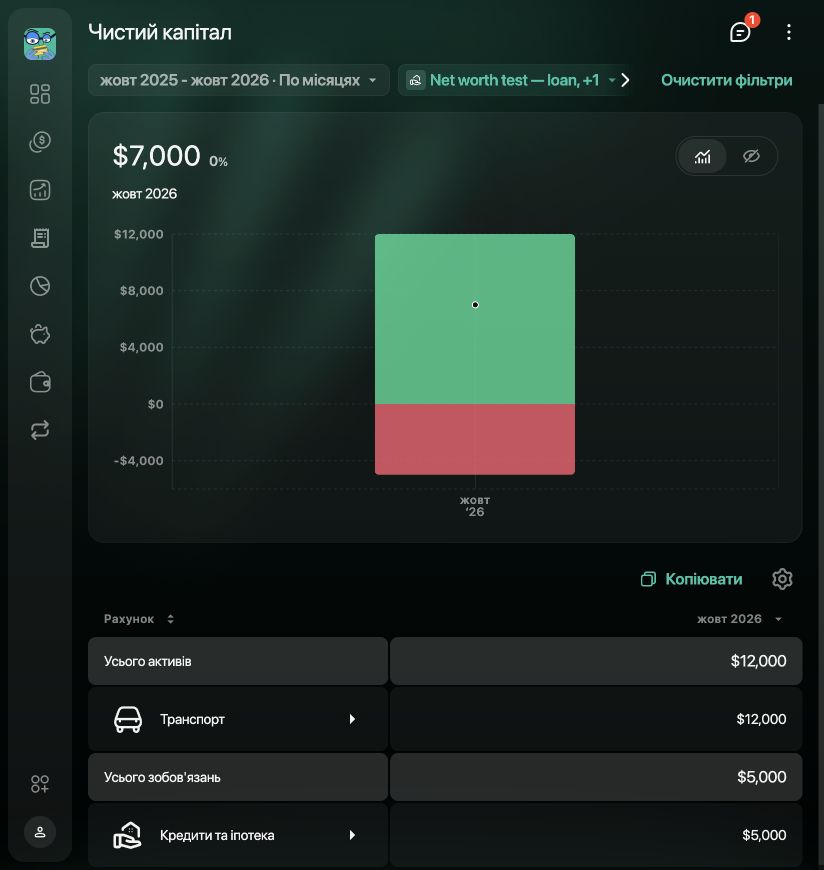Open the dollar coin icon in sidebar

tap(40, 142)
